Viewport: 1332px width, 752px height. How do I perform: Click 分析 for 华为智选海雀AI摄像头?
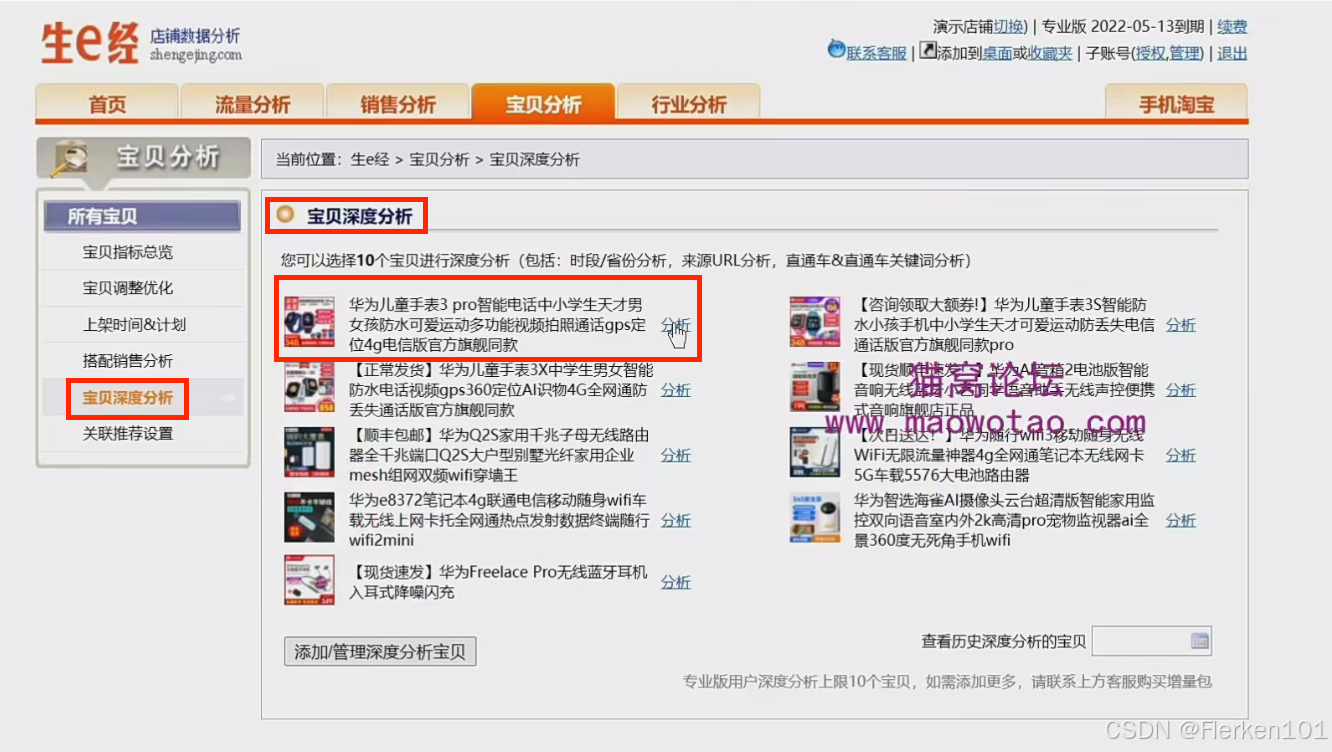click(1181, 520)
